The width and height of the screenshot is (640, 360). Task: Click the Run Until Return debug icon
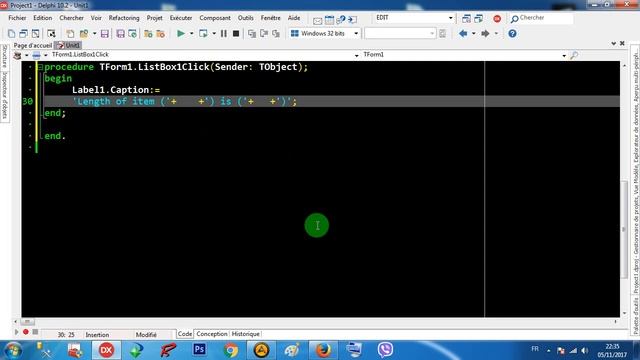[x=276, y=34]
